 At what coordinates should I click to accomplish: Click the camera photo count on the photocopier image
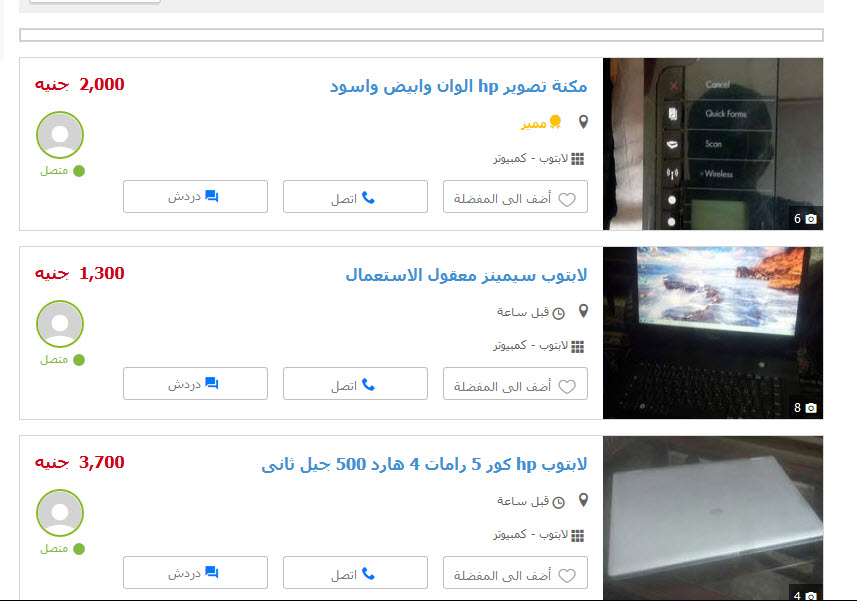pyautogui.click(x=805, y=219)
